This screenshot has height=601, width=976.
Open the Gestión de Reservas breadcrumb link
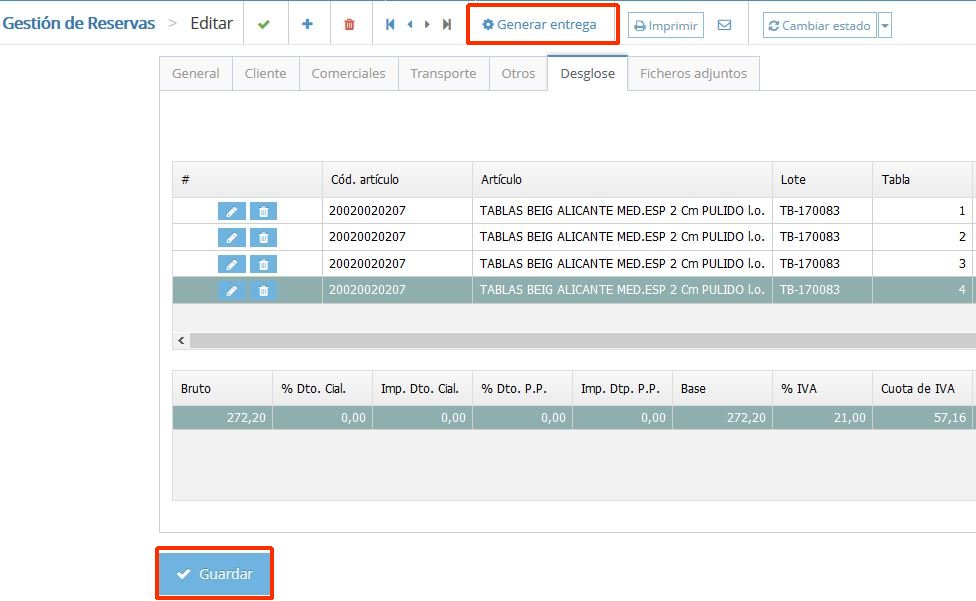point(78,24)
